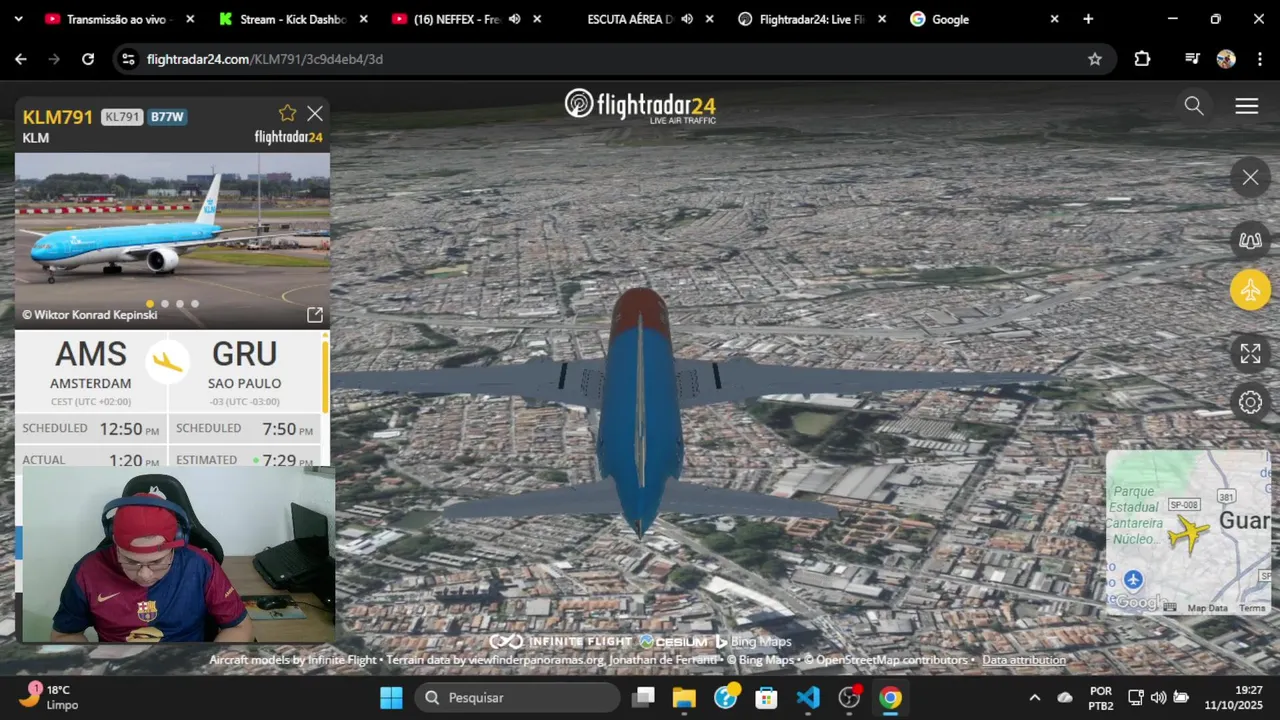
Task: Open Flightradar24 hamburger menu
Action: click(x=1247, y=106)
